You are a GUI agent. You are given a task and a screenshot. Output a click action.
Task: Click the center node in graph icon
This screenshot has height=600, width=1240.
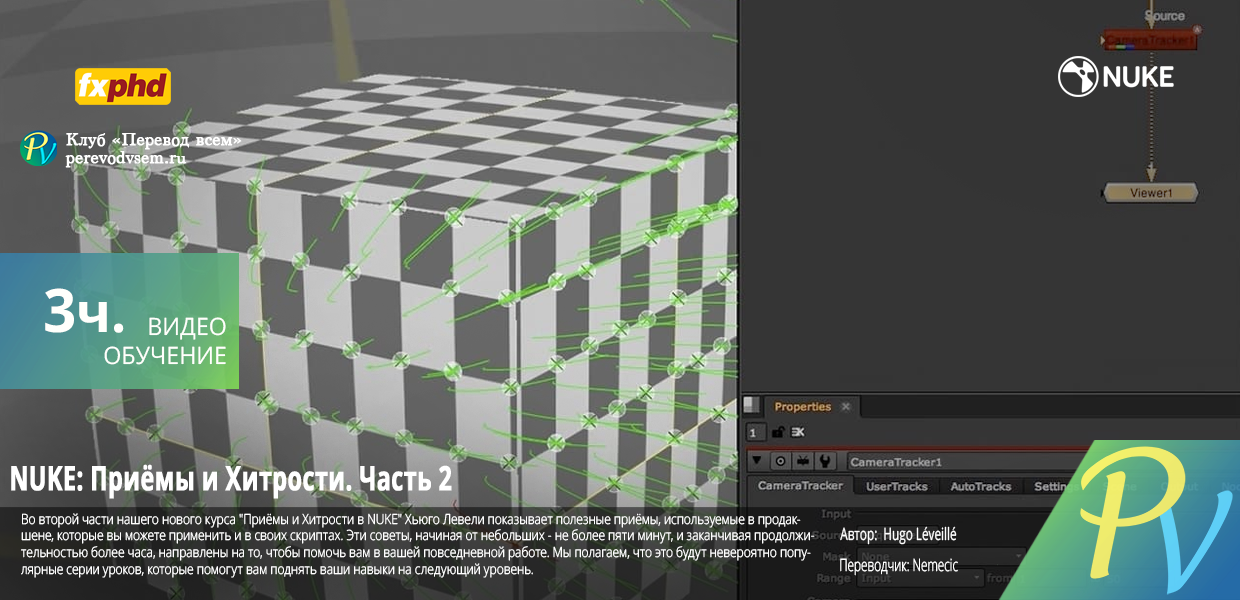coord(779,462)
